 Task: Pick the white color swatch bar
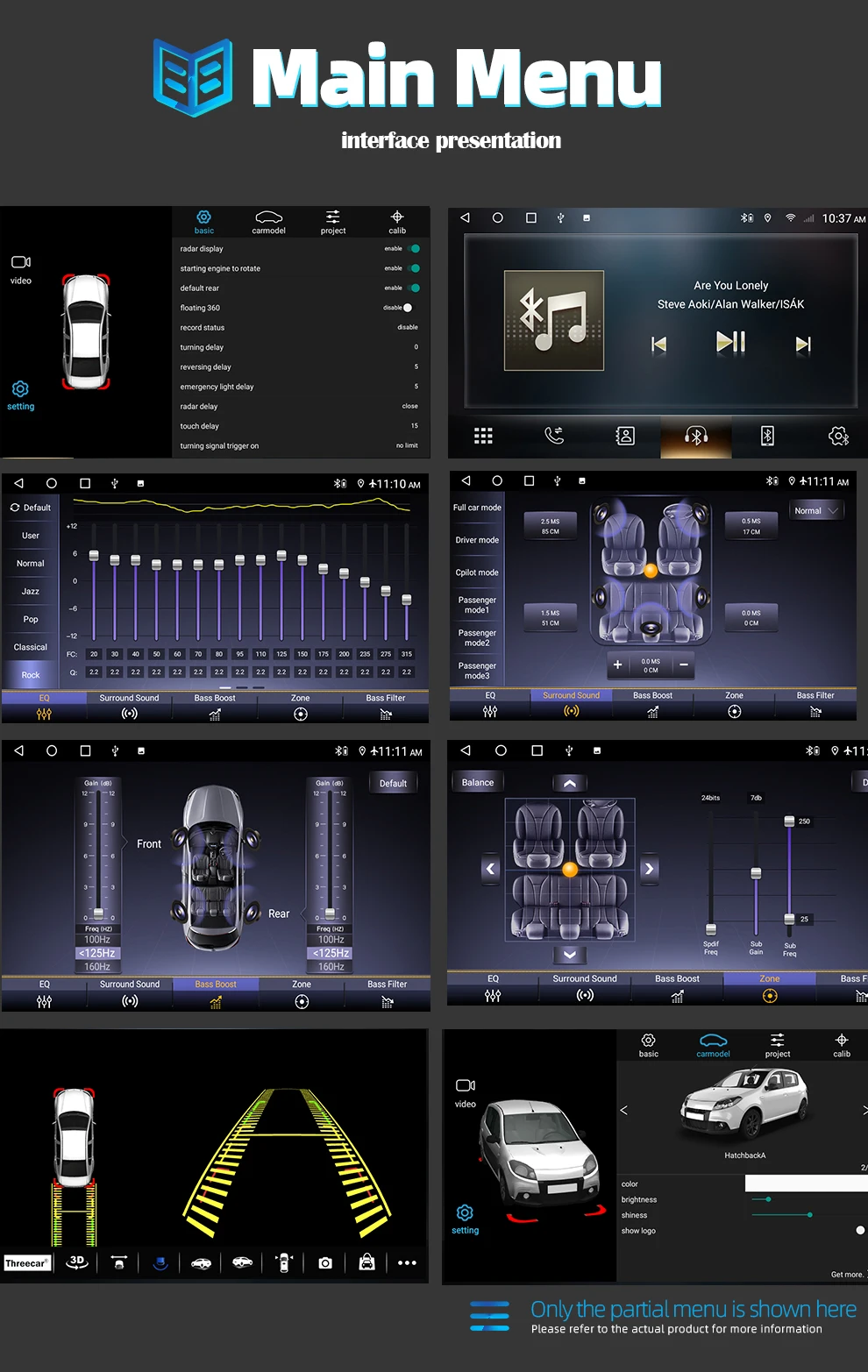806,1184
